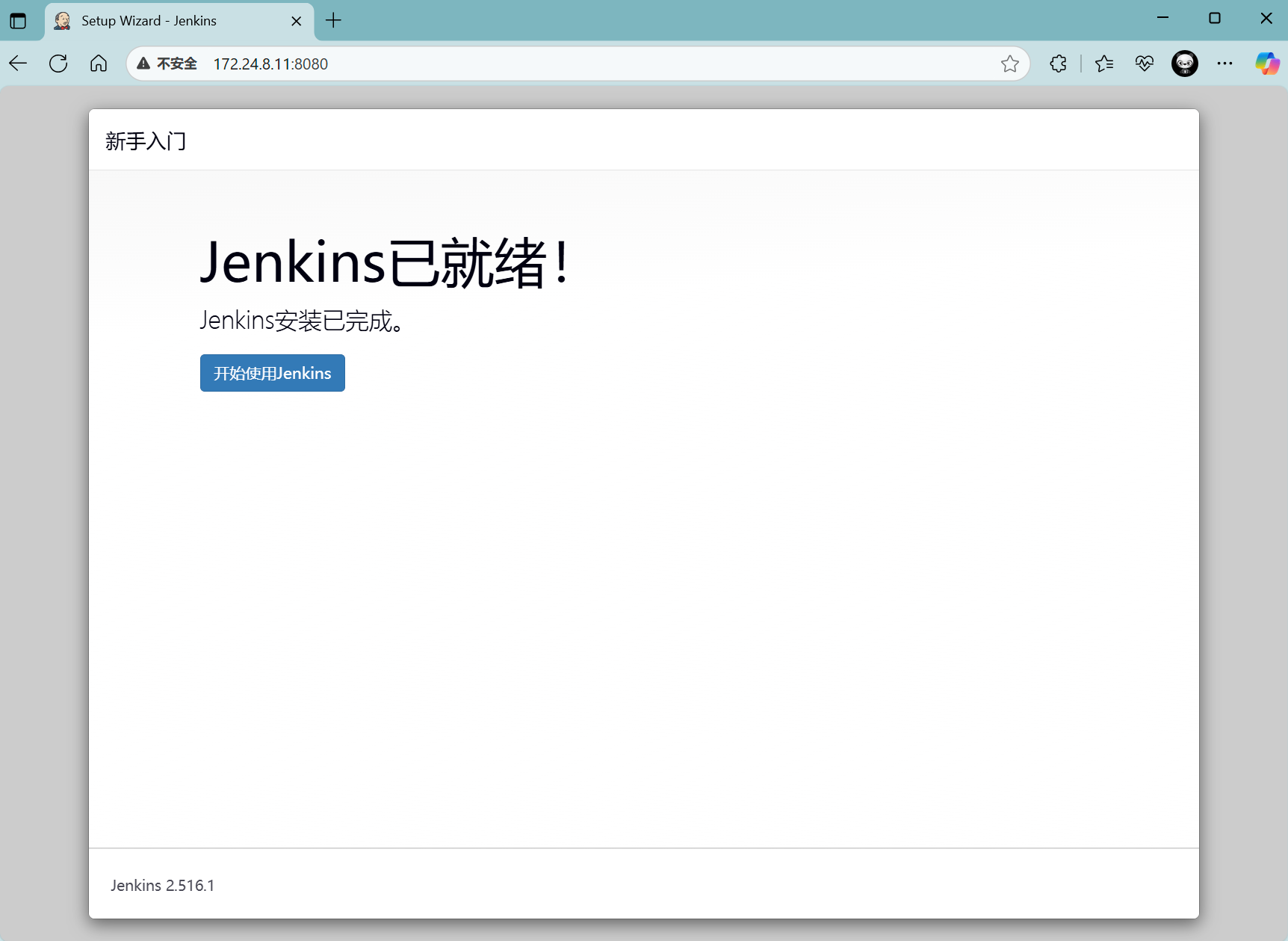Go back to the previous page
The width and height of the screenshot is (1288, 941).
point(19,64)
